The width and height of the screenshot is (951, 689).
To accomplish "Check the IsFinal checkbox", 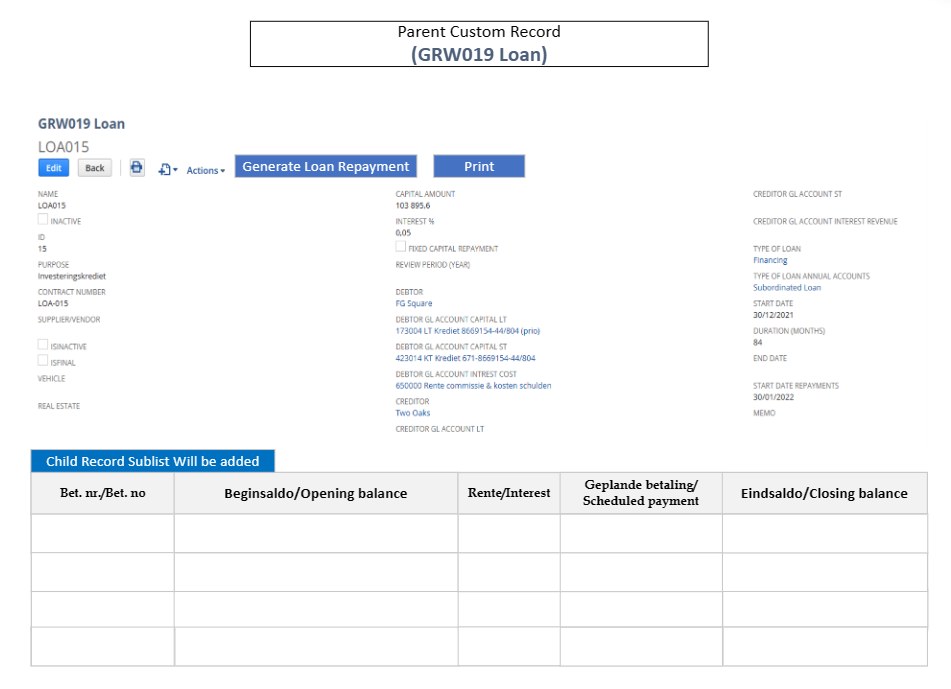I will coord(43,361).
